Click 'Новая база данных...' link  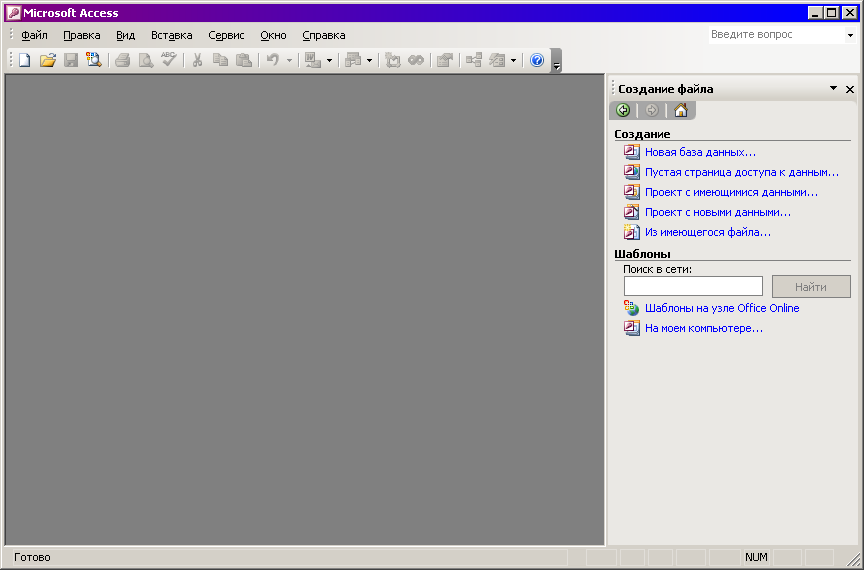pos(700,152)
